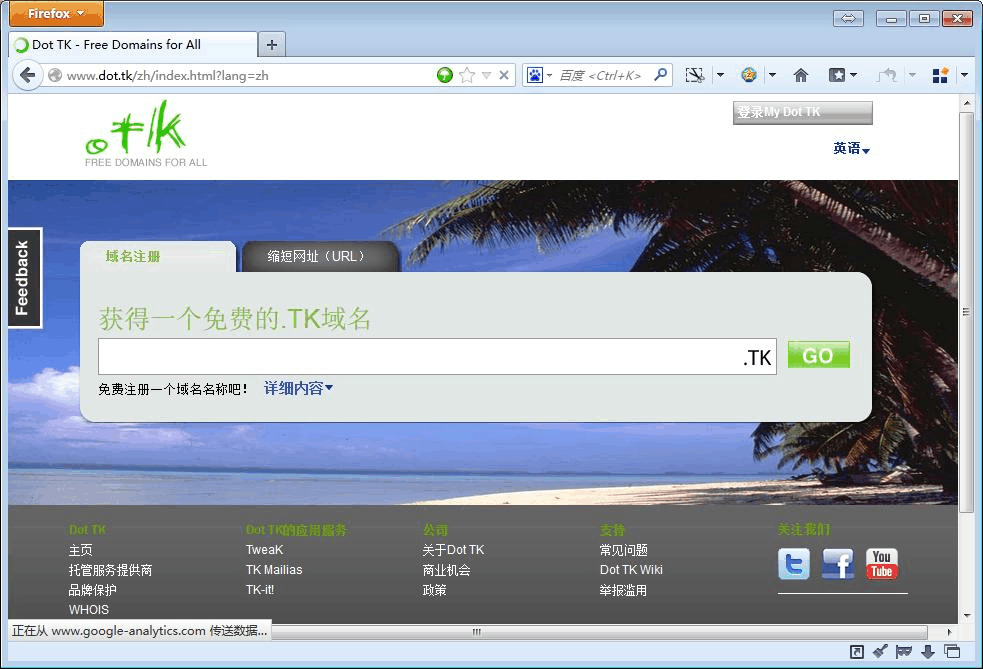Open the Facebook icon link
This screenshot has height=669, width=983.
(837, 564)
